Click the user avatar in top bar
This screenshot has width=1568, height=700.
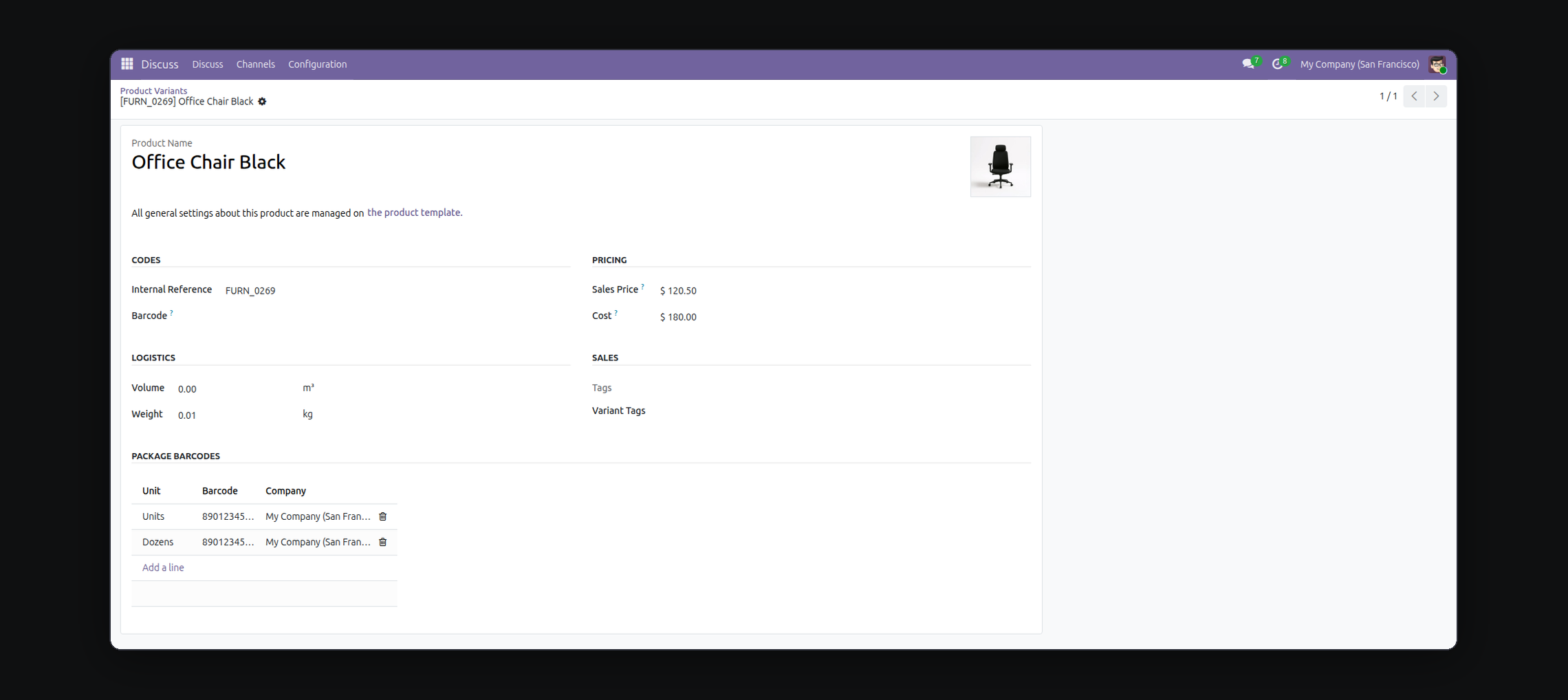1437,64
